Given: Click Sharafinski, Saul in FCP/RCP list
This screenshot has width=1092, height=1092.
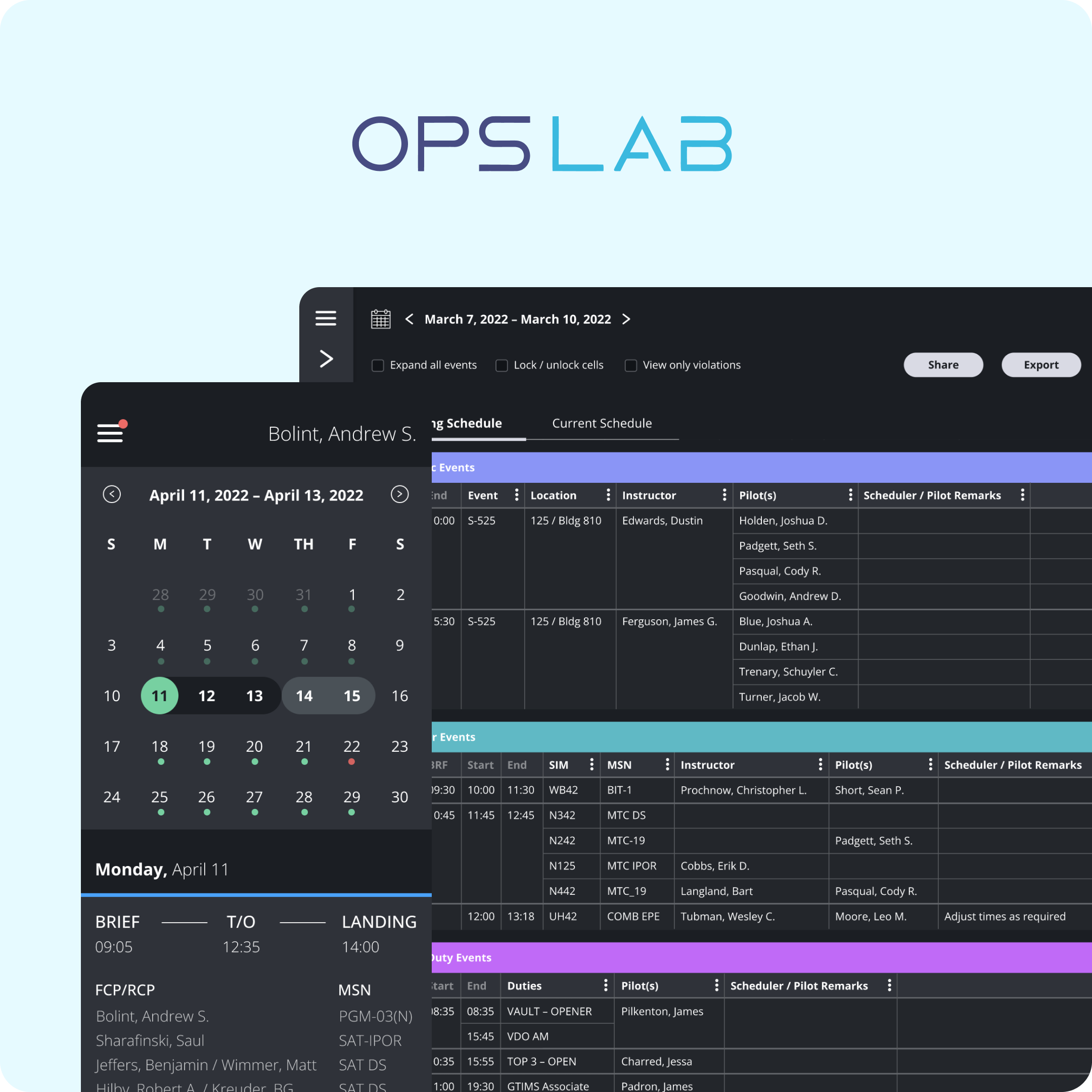Looking at the screenshot, I should click(150, 1040).
